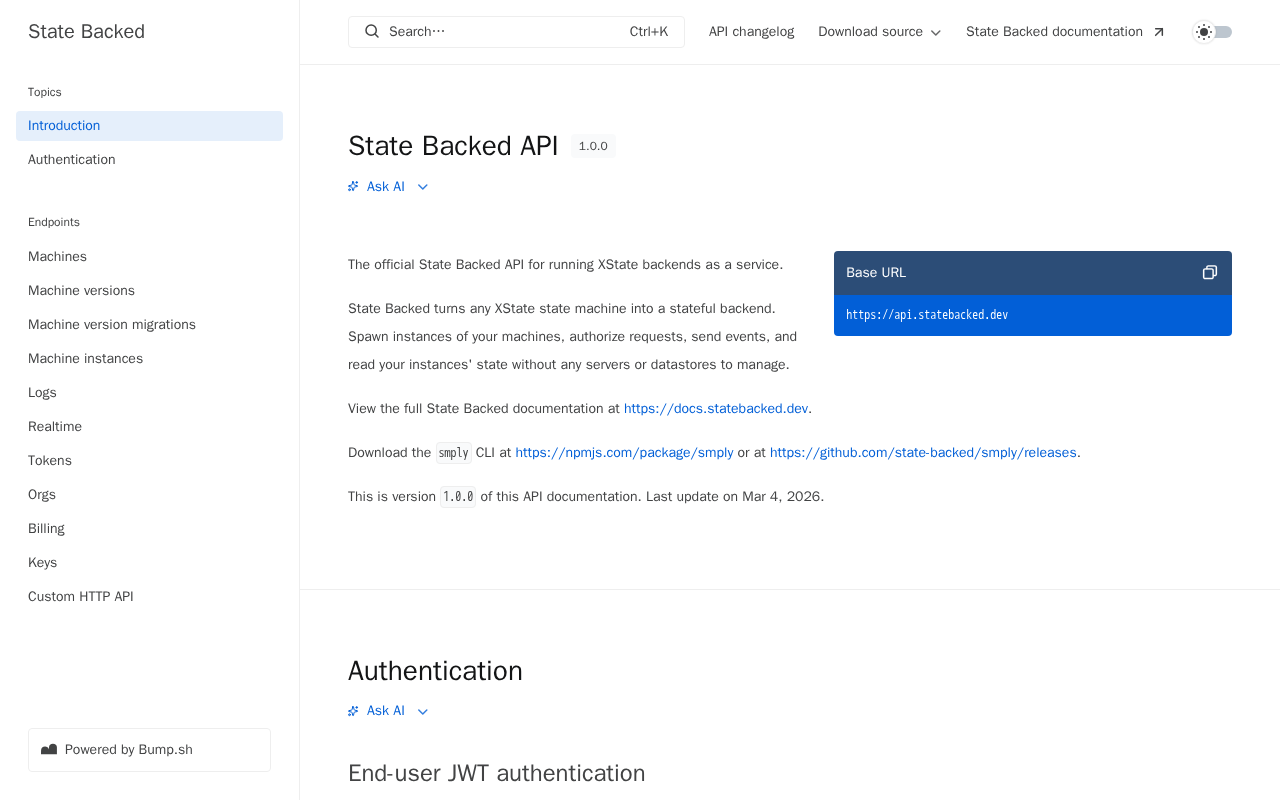This screenshot has height=800, width=1280.
Task: Click the external link arrow icon
Action: [1159, 32]
